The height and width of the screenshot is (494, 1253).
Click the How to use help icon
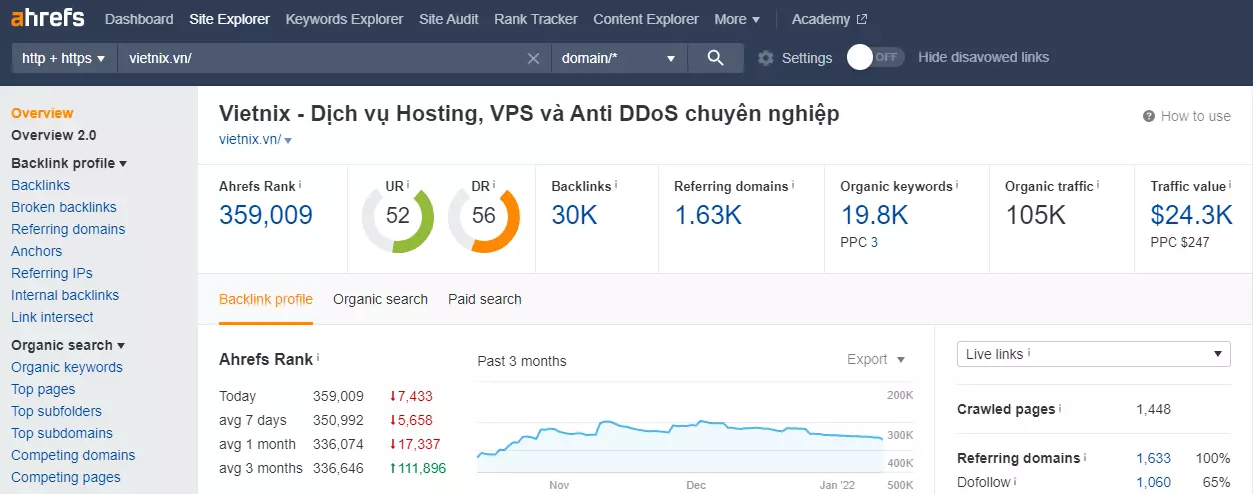(1149, 116)
